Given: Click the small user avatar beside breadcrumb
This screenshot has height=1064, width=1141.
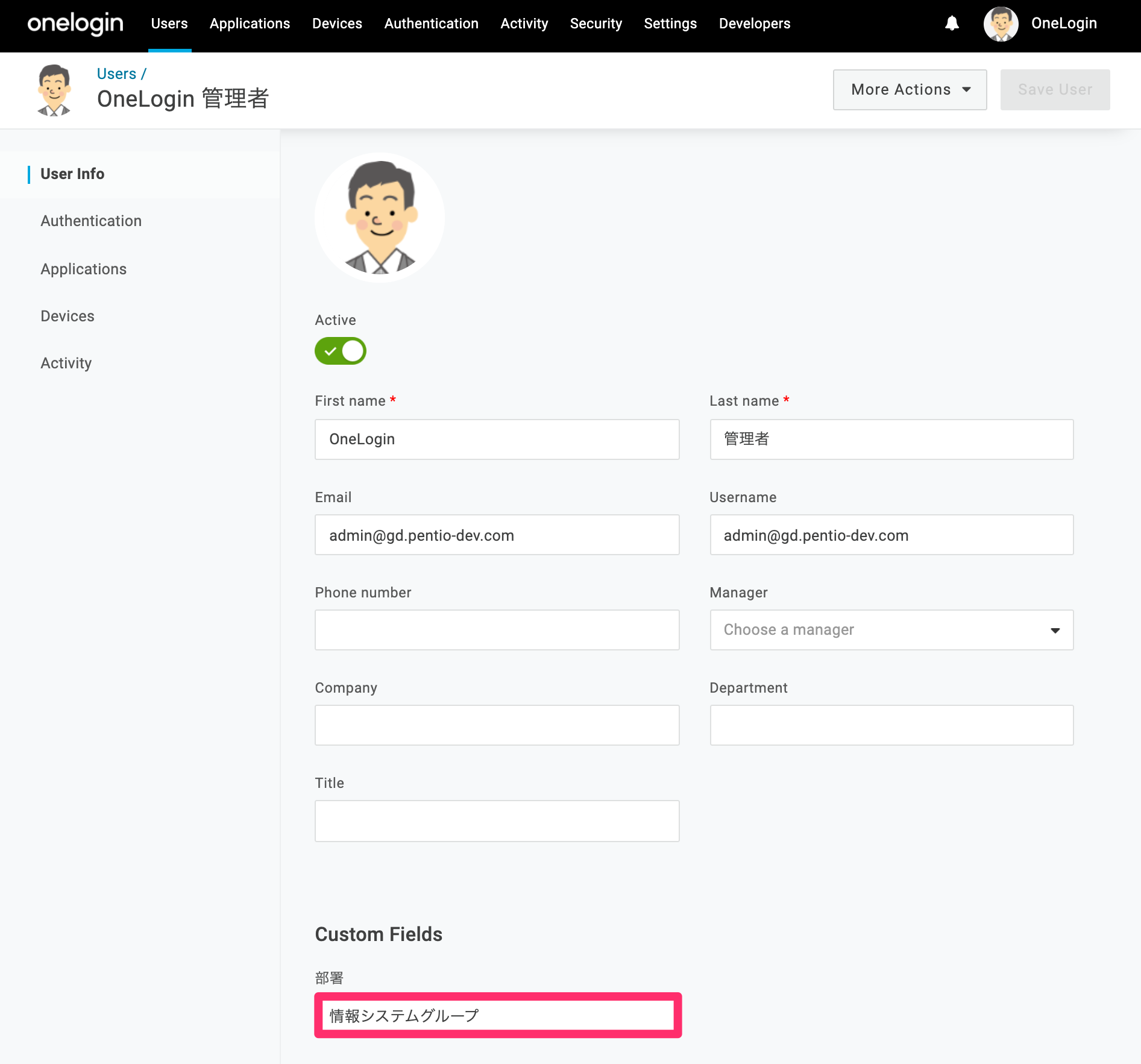Looking at the screenshot, I should click(x=54, y=90).
